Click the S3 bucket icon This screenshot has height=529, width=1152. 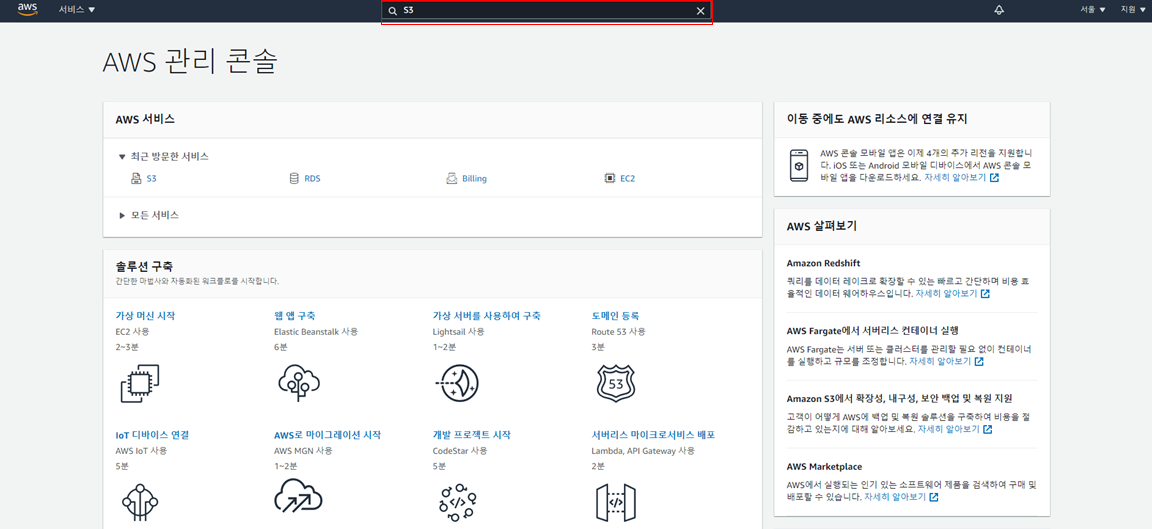pos(136,179)
